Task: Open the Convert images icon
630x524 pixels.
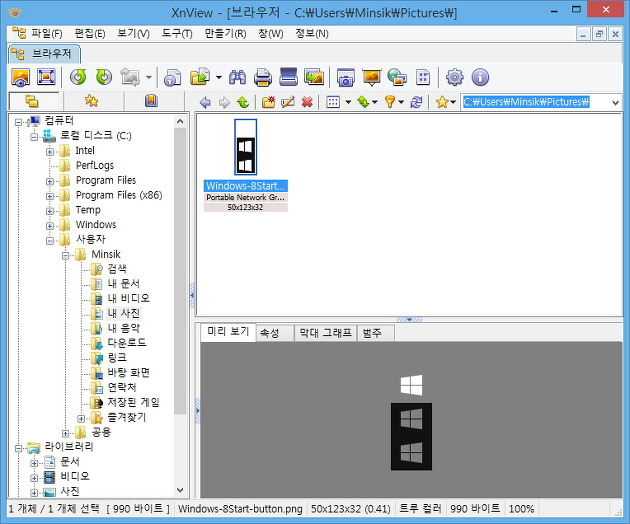Action: (x=314, y=77)
